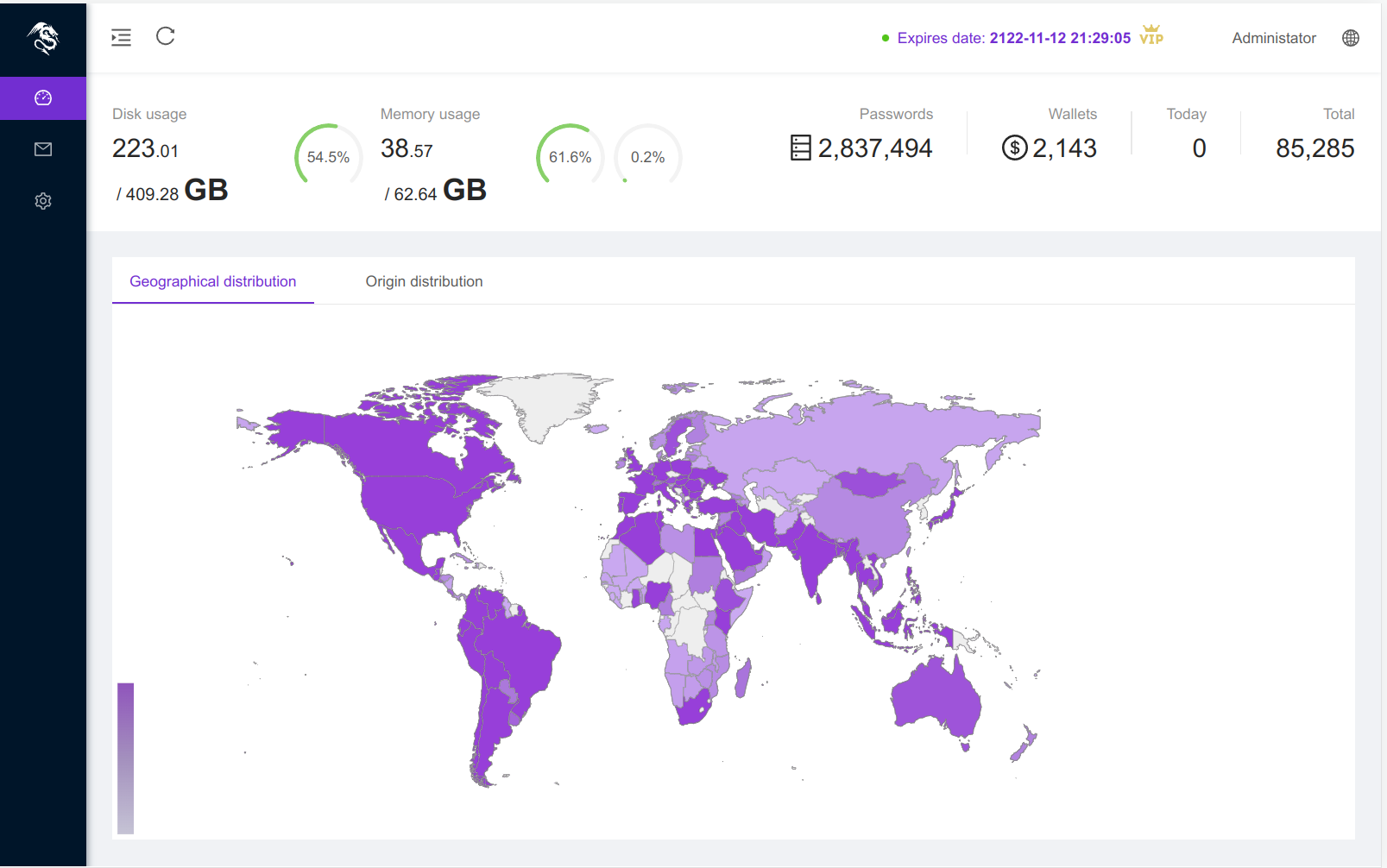1387x868 pixels.
Task: Collapse the sidebar with the menu-fold icon
Action: 122,37
